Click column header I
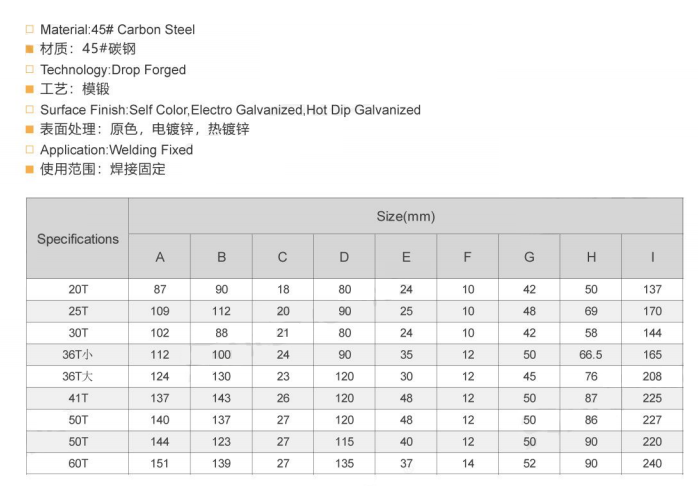 coord(652,257)
